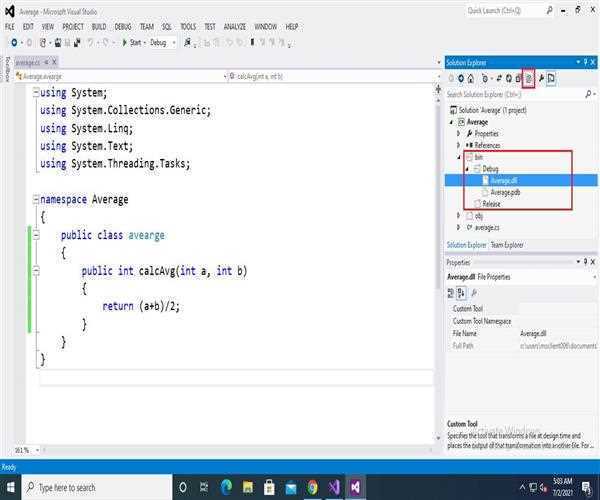Open Properties wrench icon in Solution Explorer toolbar
Screen dimensions: 600x500
541,77
